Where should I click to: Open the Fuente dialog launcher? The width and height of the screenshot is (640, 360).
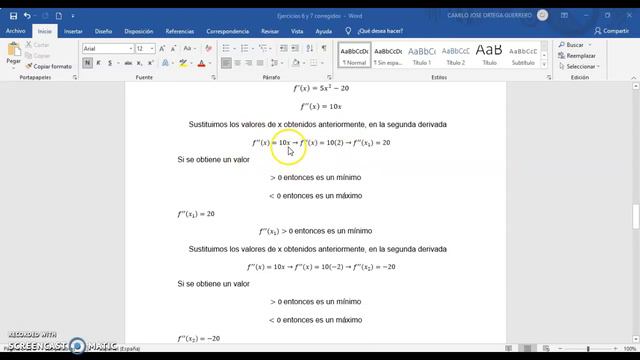pyautogui.click(x=213, y=77)
